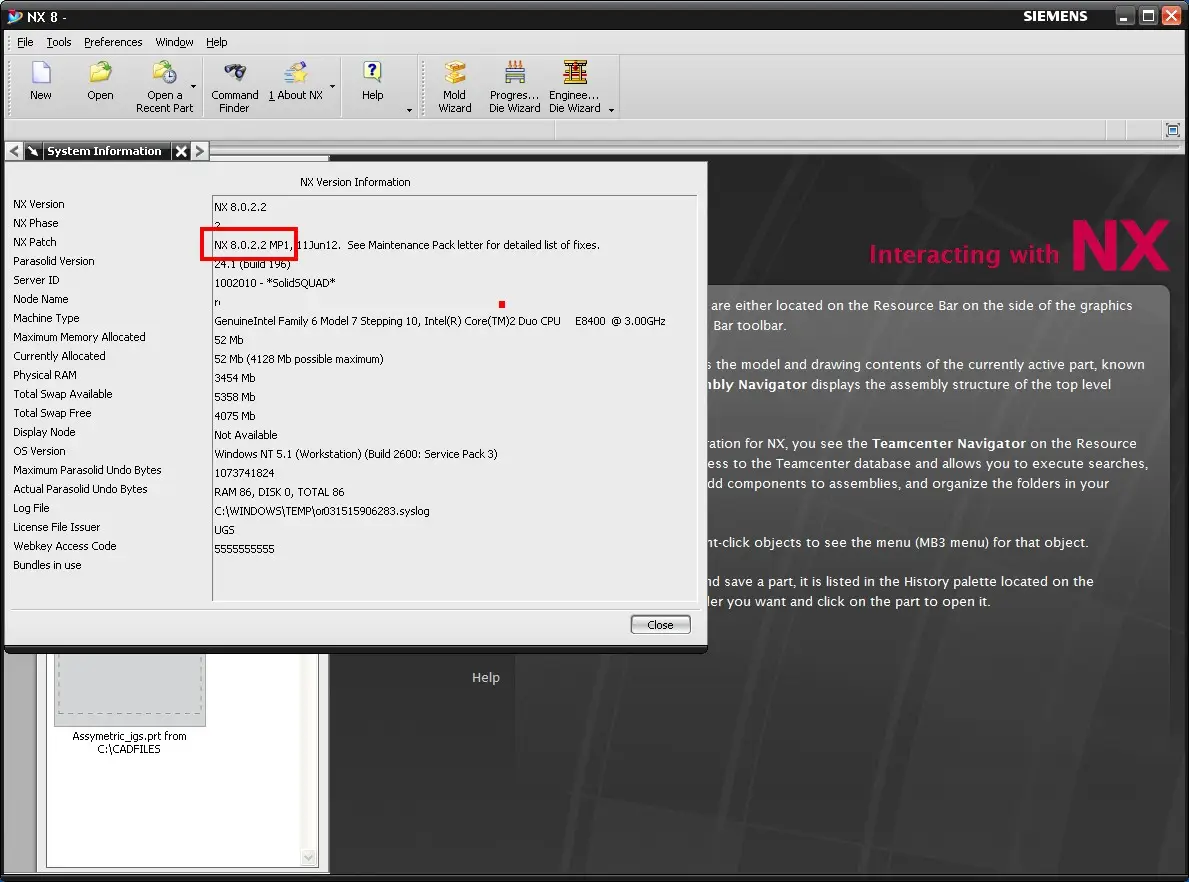This screenshot has width=1189, height=882.
Task: Click the Display Node Not Available value
Action: click(x=246, y=435)
